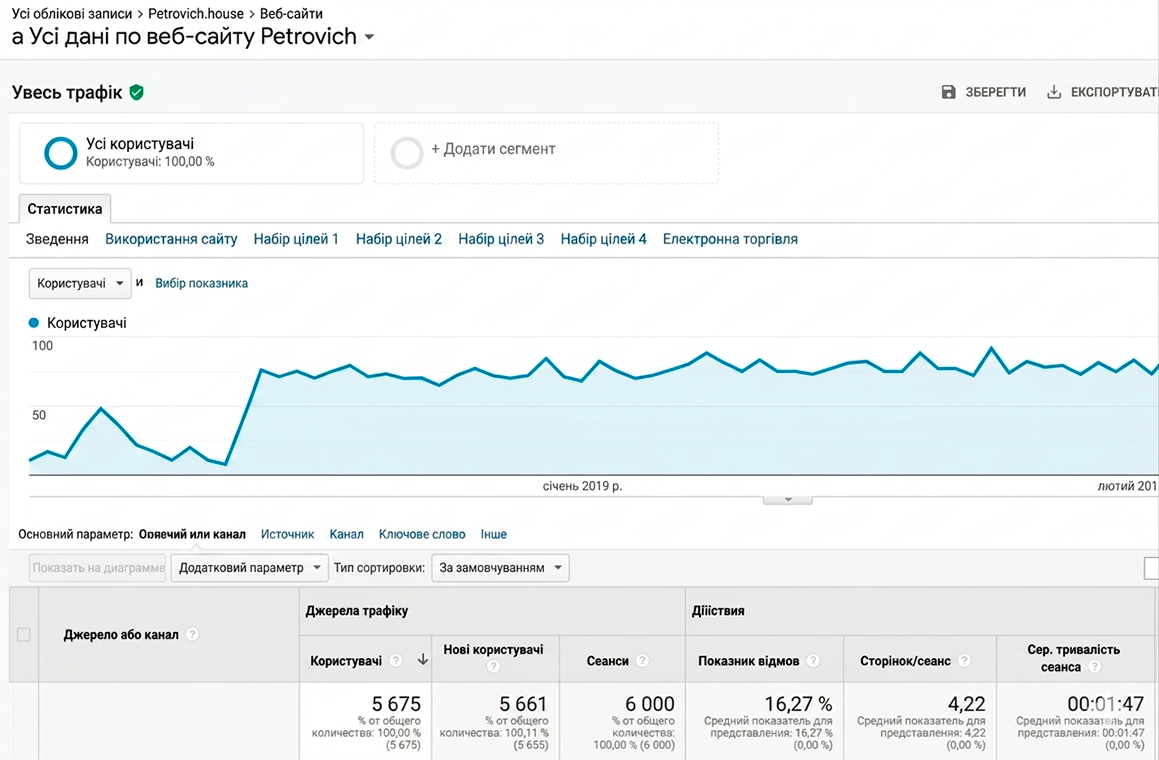The width and height of the screenshot is (1159, 760).
Task: Select Ключове слово parameter link
Action: pyautogui.click(x=422, y=534)
